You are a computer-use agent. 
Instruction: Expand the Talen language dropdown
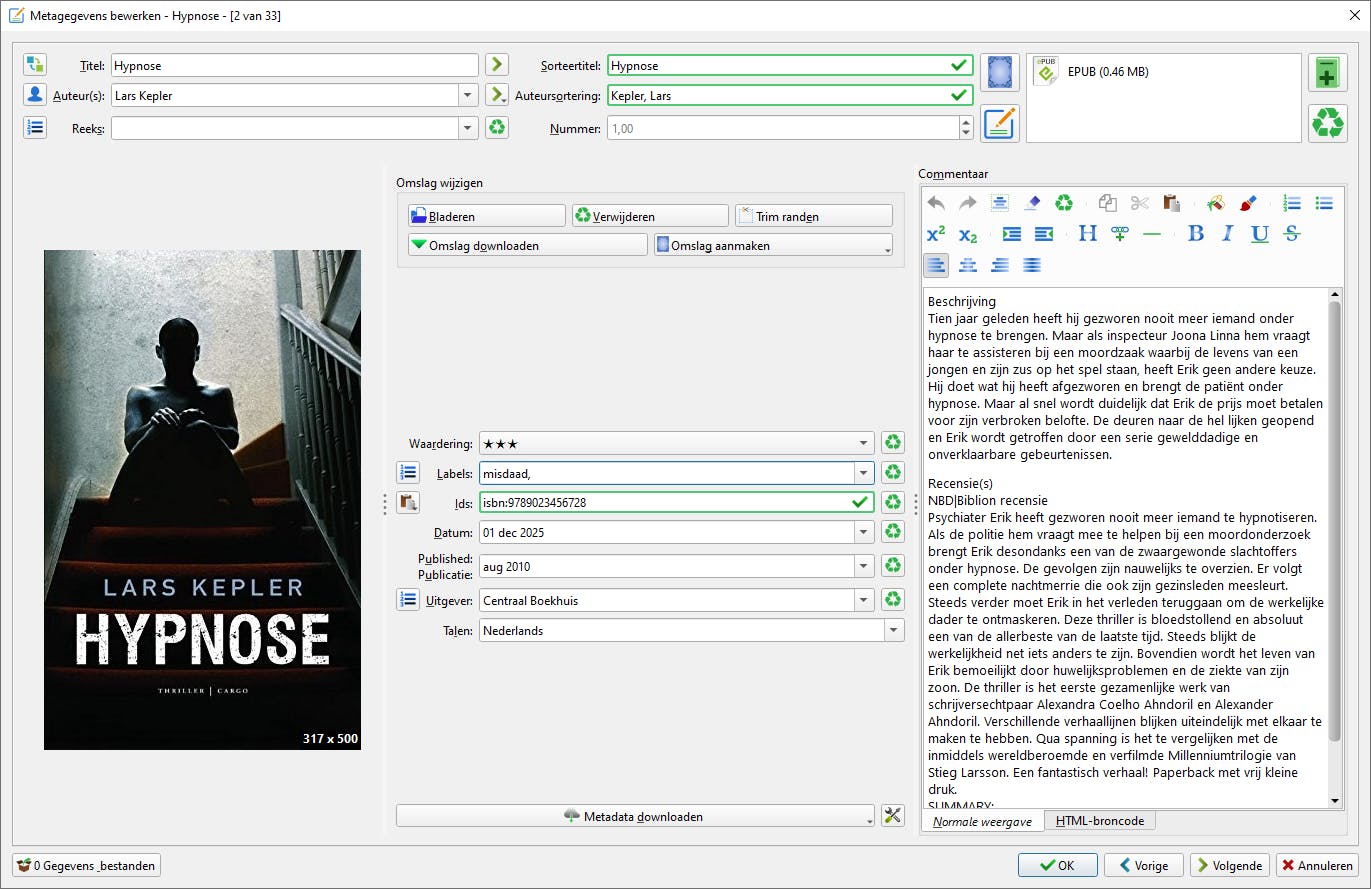(893, 630)
